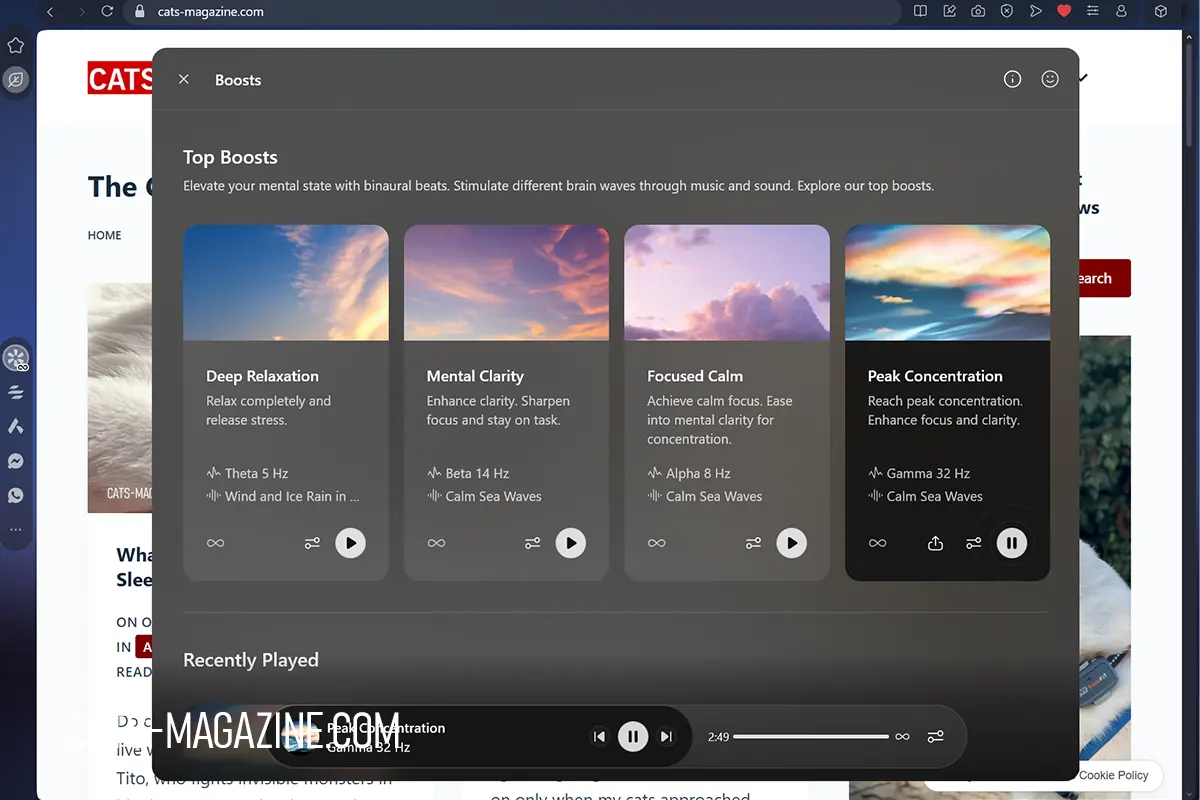Open player bar mixer settings

935,737
